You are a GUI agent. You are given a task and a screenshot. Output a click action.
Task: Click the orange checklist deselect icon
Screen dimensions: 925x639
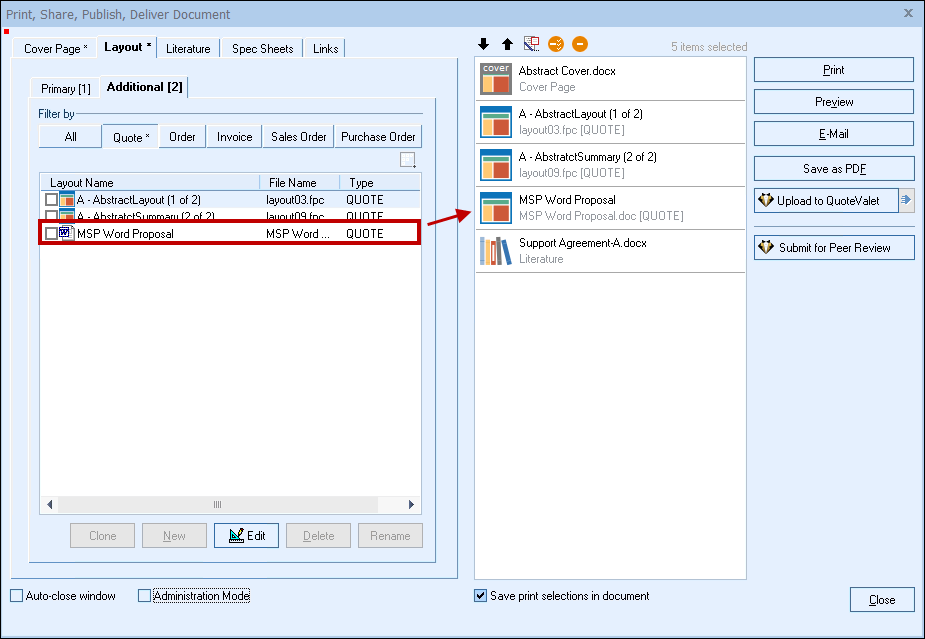tap(556, 44)
